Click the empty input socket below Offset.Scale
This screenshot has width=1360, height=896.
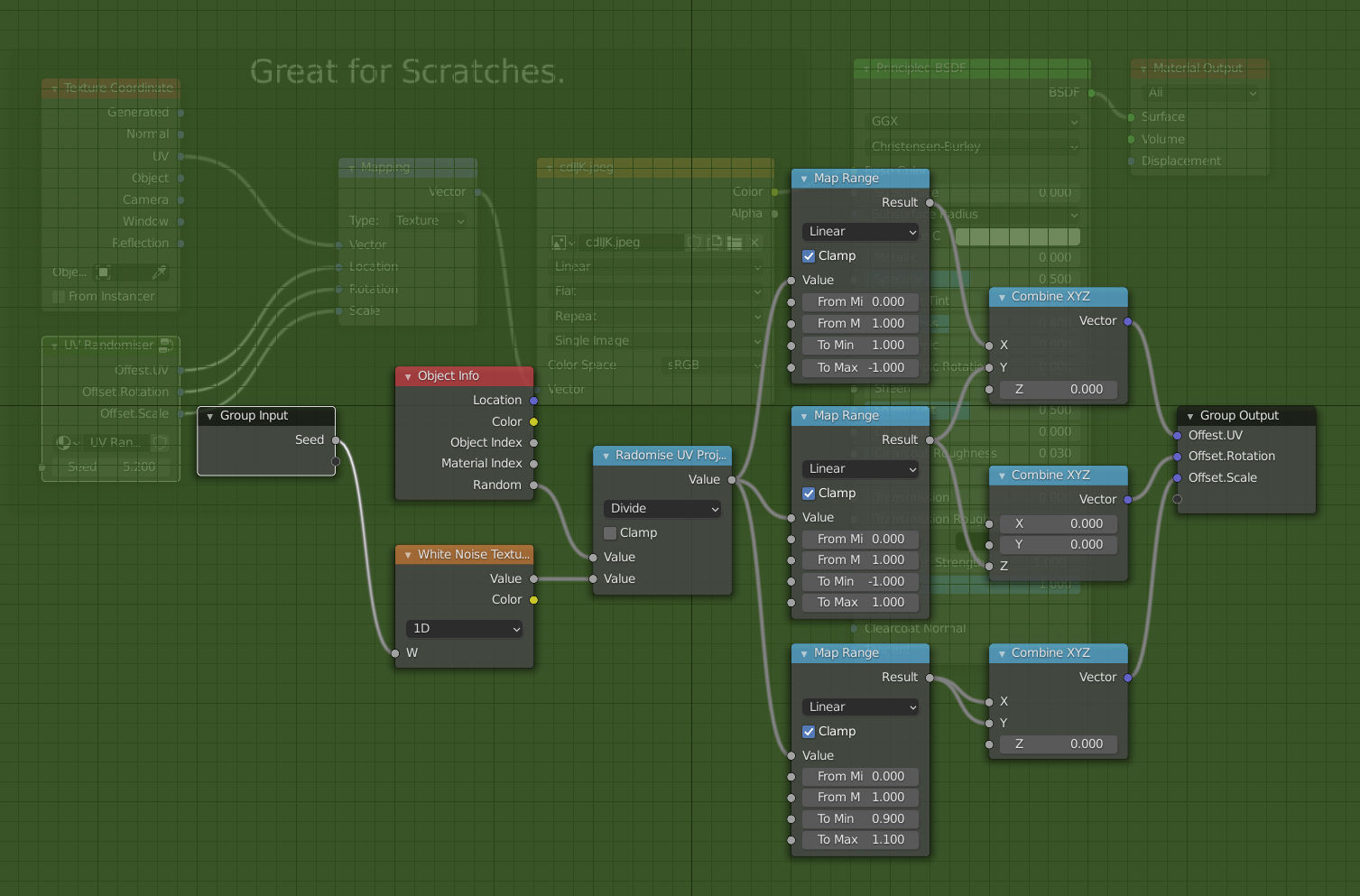click(x=1177, y=499)
